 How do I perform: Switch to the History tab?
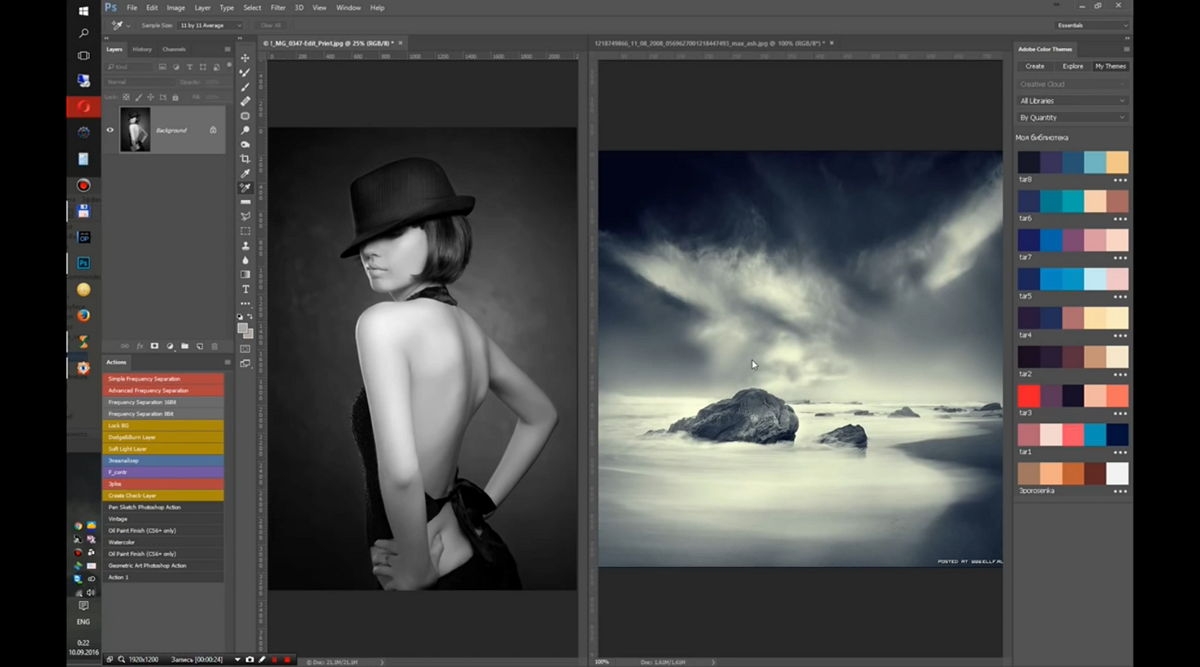(x=142, y=49)
